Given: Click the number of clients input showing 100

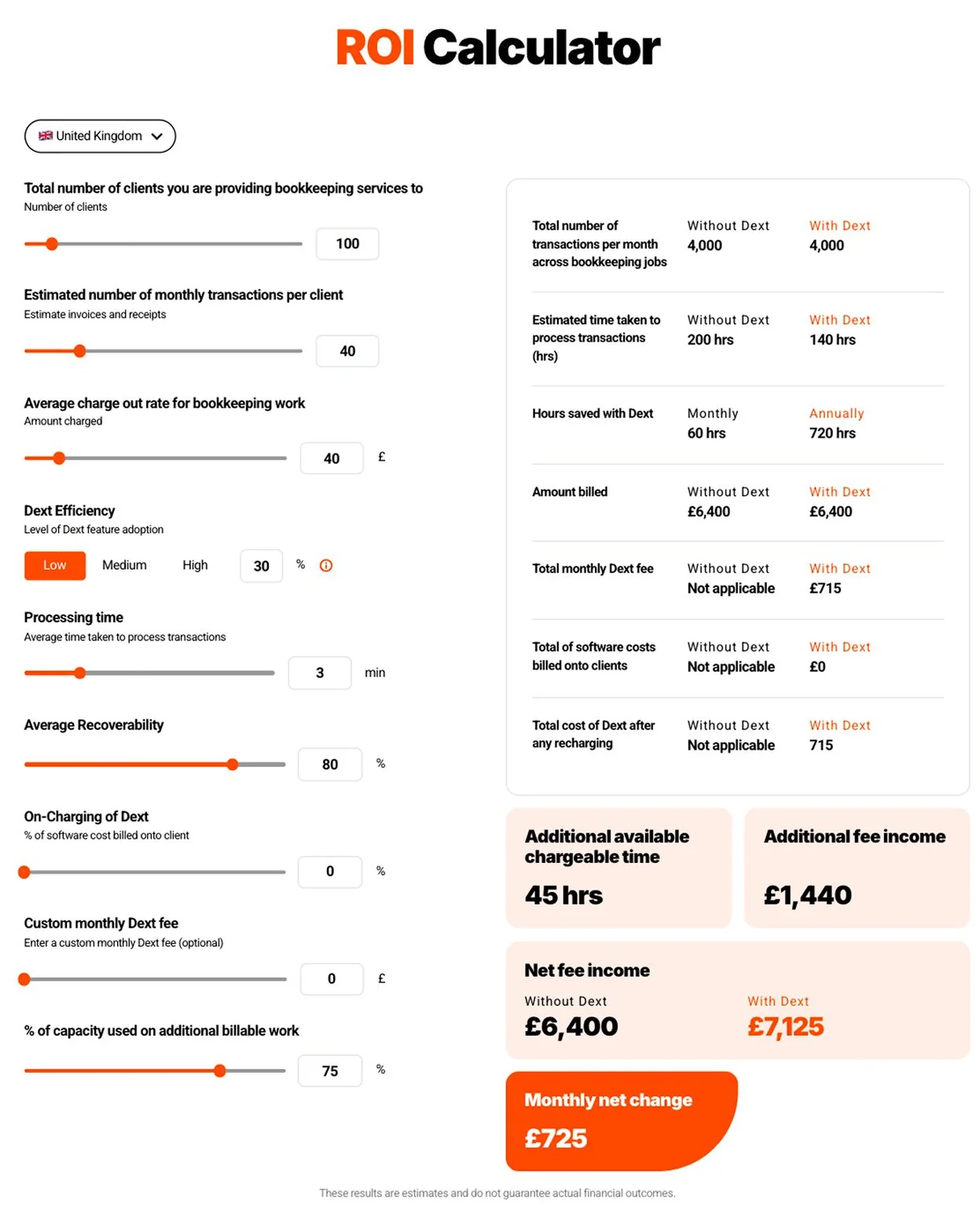Looking at the screenshot, I should pyautogui.click(x=347, y=244).
